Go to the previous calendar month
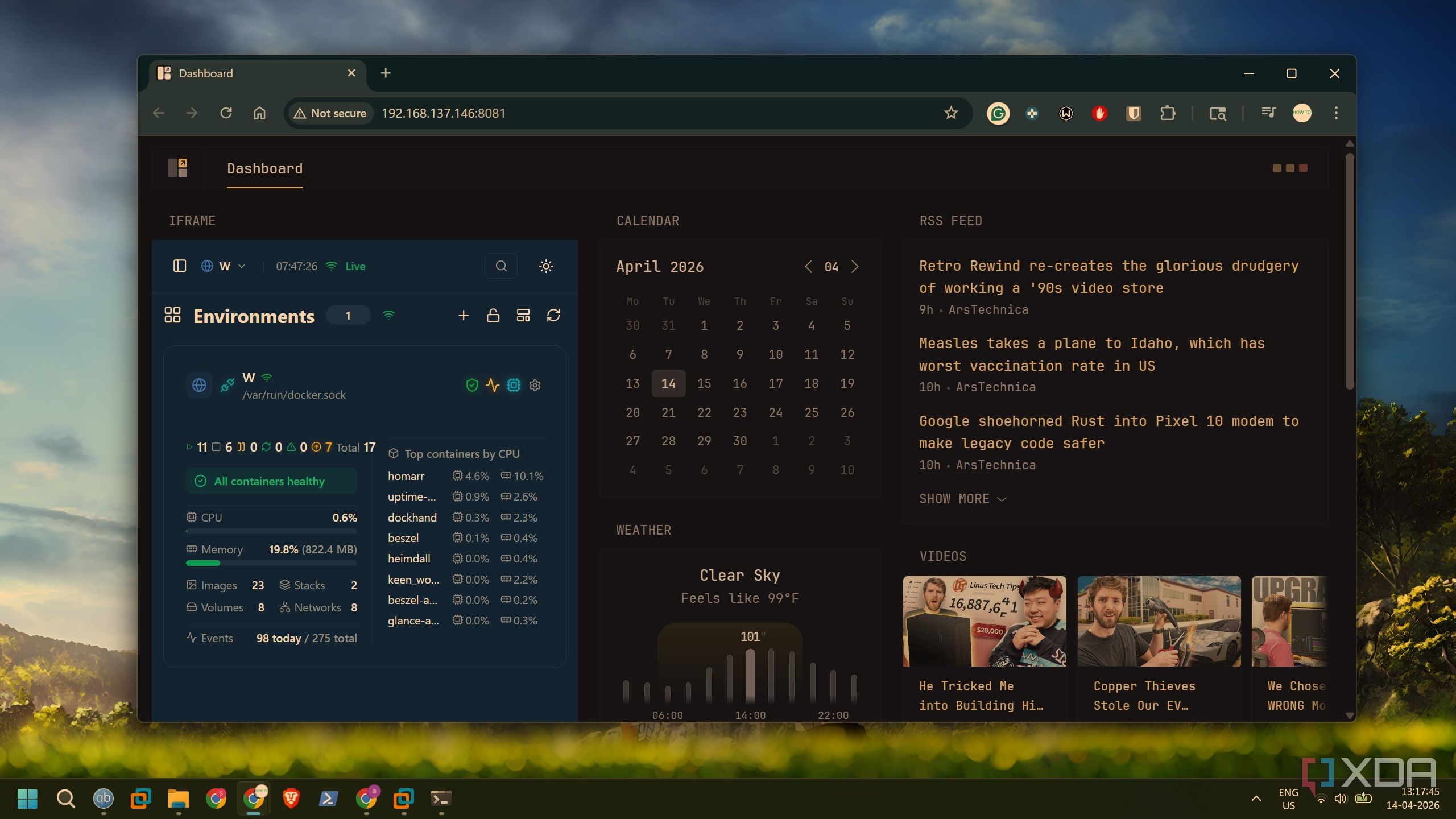The width and height of the screenshot is (1456, 819). [808, 266]
